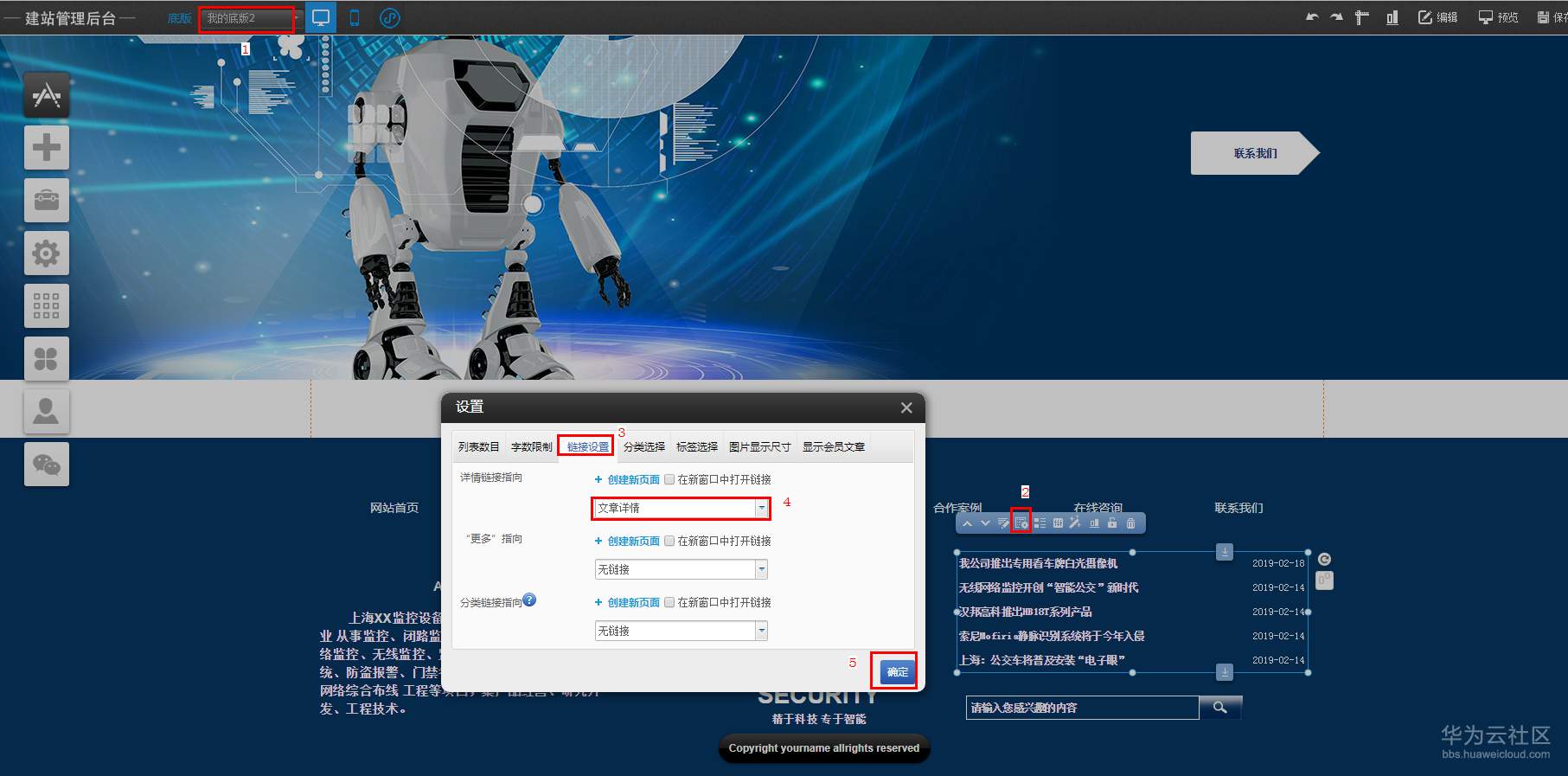The width and height of the screenshot is (1568, 776).
Task: Click the align icon in component toolbar
Action: tap(1094, 523)
